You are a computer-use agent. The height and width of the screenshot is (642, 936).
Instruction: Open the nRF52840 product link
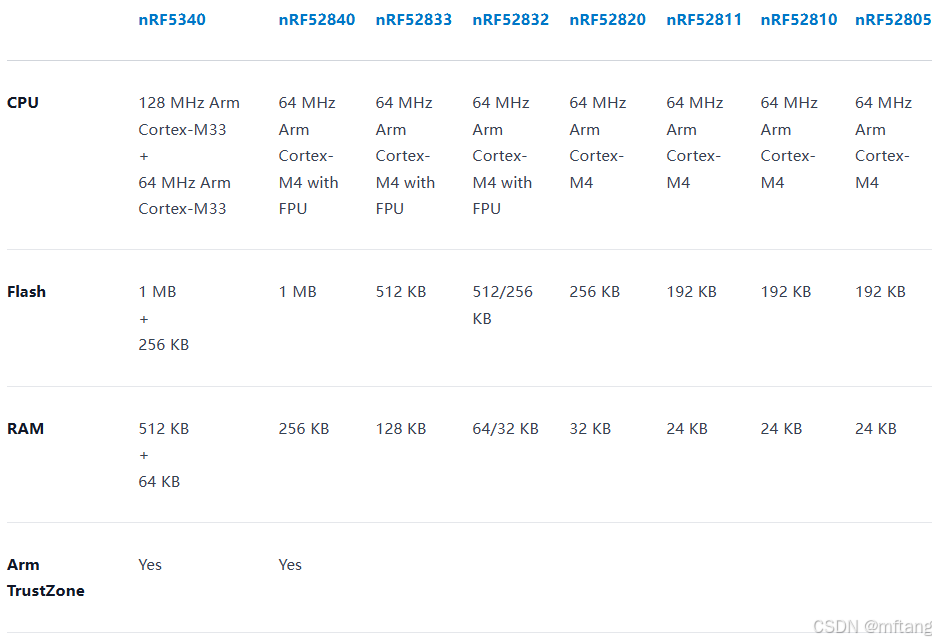coord(316,20)
